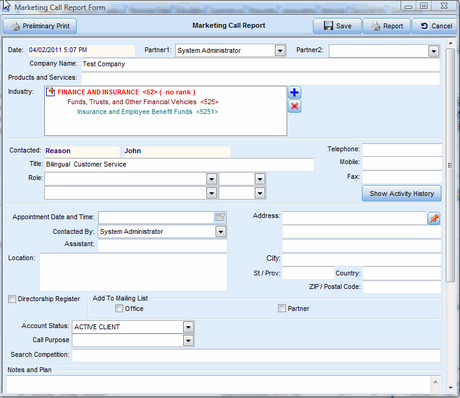This screenshot has height=398, width=460.
Task: Check the Office mailing list box
Action: 119,308
